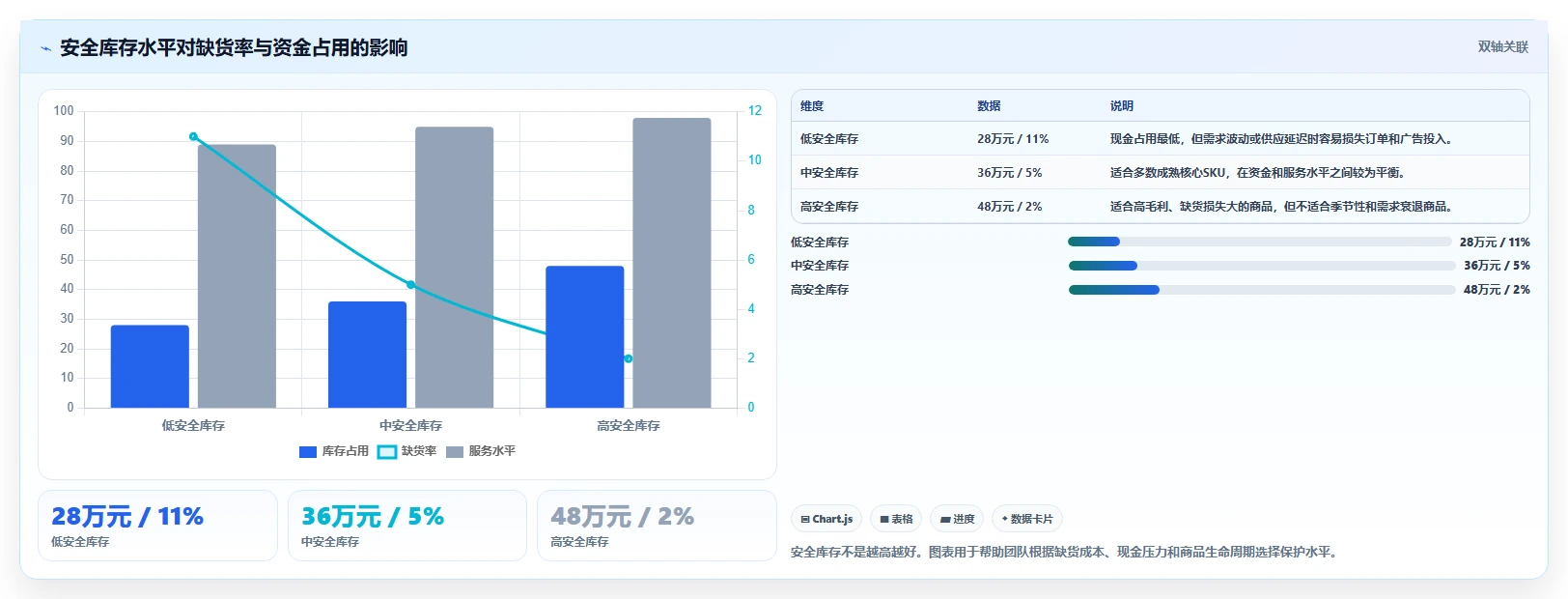Click the 说明 table column header
Image resolution: width=1568 pixels, height=599 pixels.
pyautogui.click(x=1122, y=106)
